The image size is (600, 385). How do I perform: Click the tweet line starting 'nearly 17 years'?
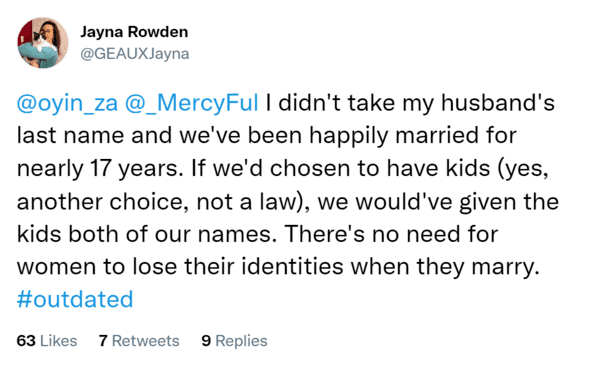(x=283, y=169)
